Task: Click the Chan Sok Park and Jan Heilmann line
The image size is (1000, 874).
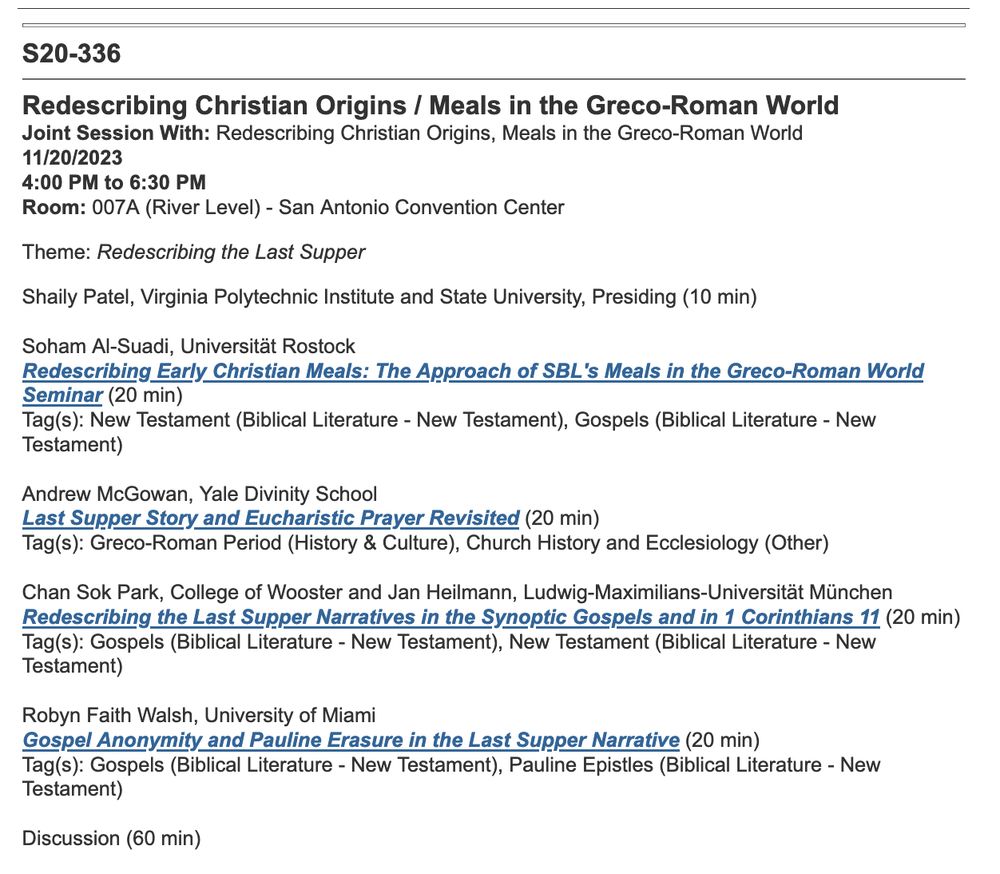Action: click(x=457, y=593)
